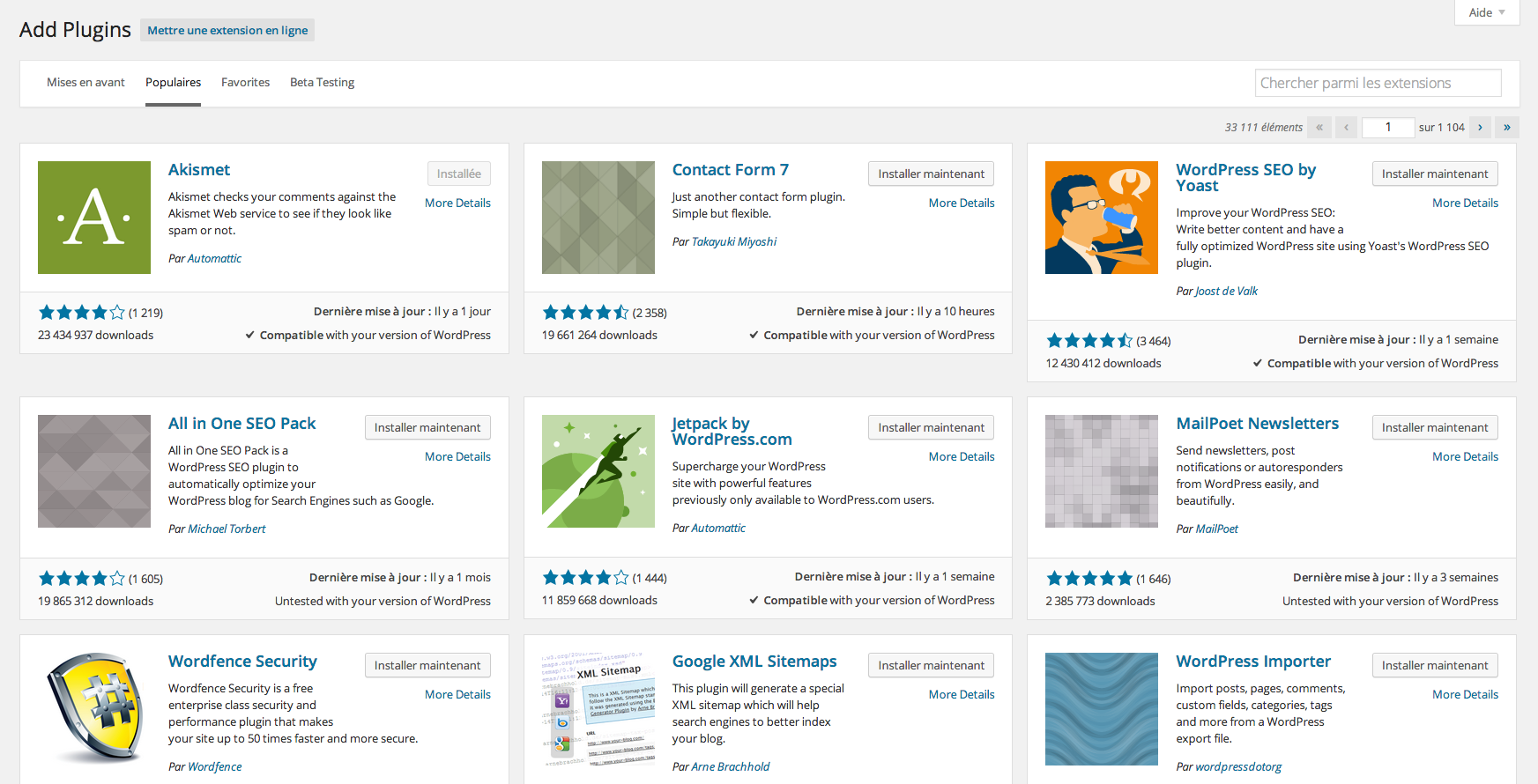The image size is (1538, 784).
Task: Visit author wordpressdotorg link
Action: tap(1238, 766)
